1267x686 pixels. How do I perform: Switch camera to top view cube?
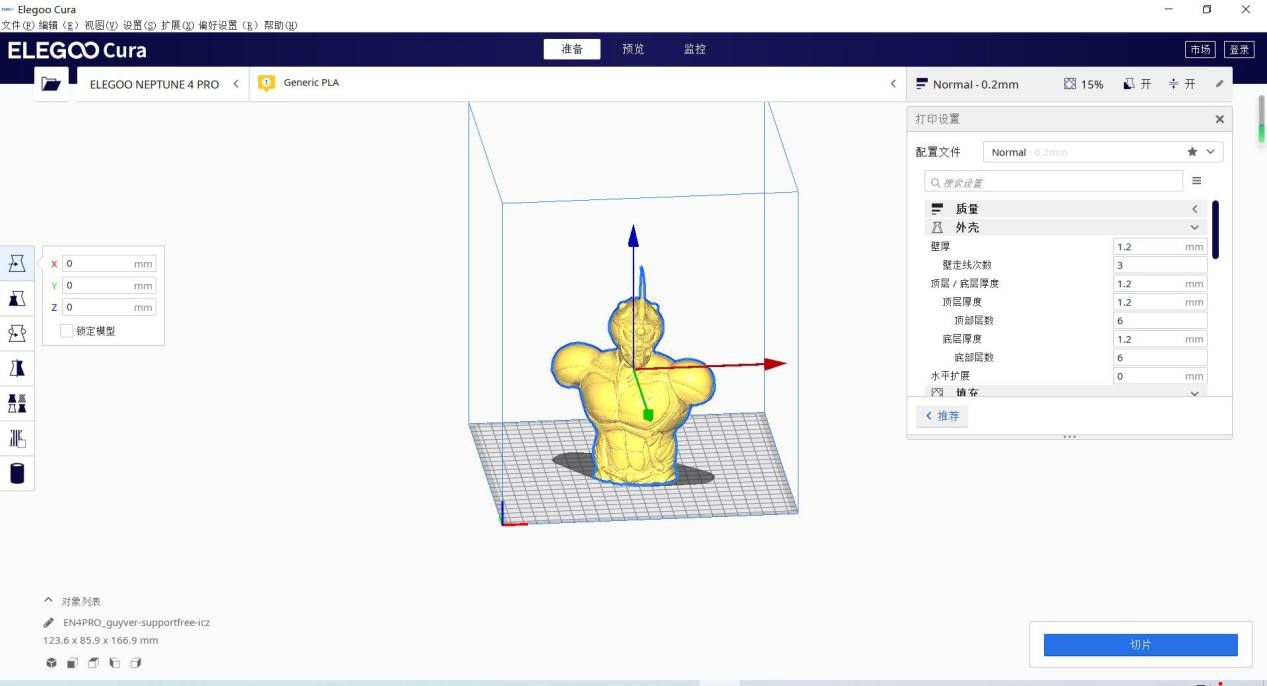(93, 663)
